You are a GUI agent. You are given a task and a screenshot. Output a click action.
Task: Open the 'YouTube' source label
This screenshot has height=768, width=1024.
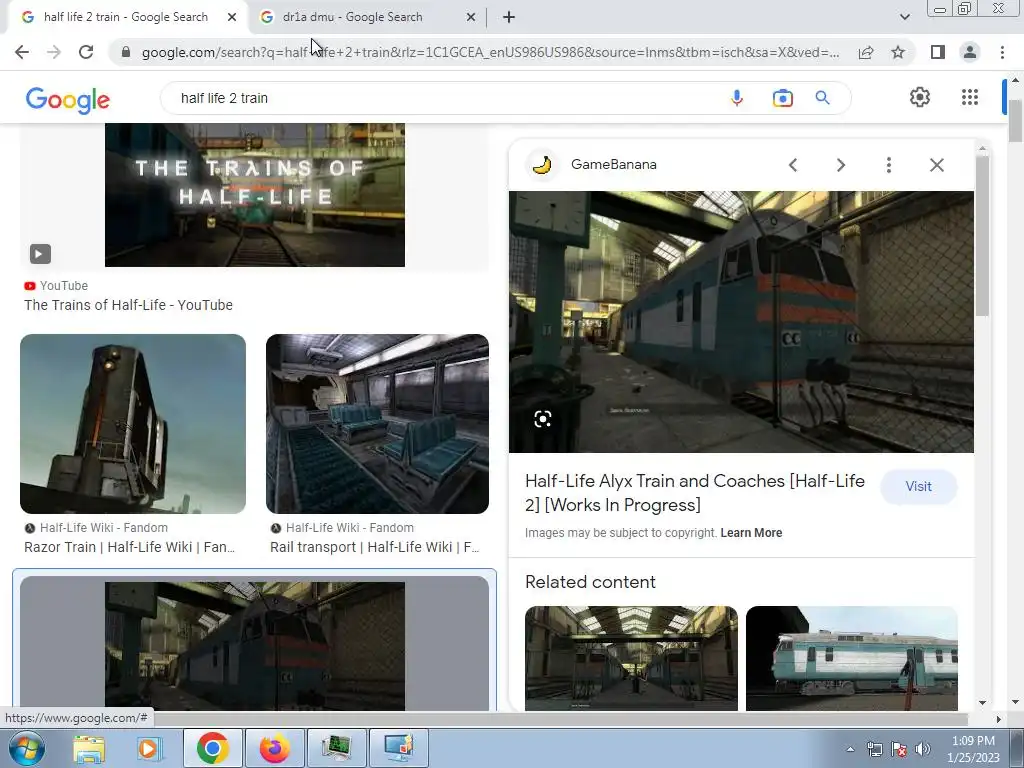click(x=63, y=285)
